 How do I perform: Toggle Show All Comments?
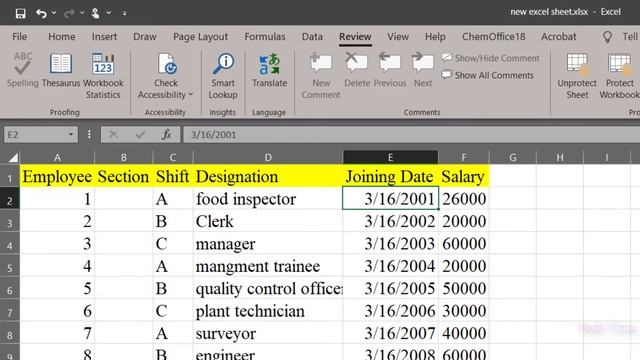tap(488, 75)
